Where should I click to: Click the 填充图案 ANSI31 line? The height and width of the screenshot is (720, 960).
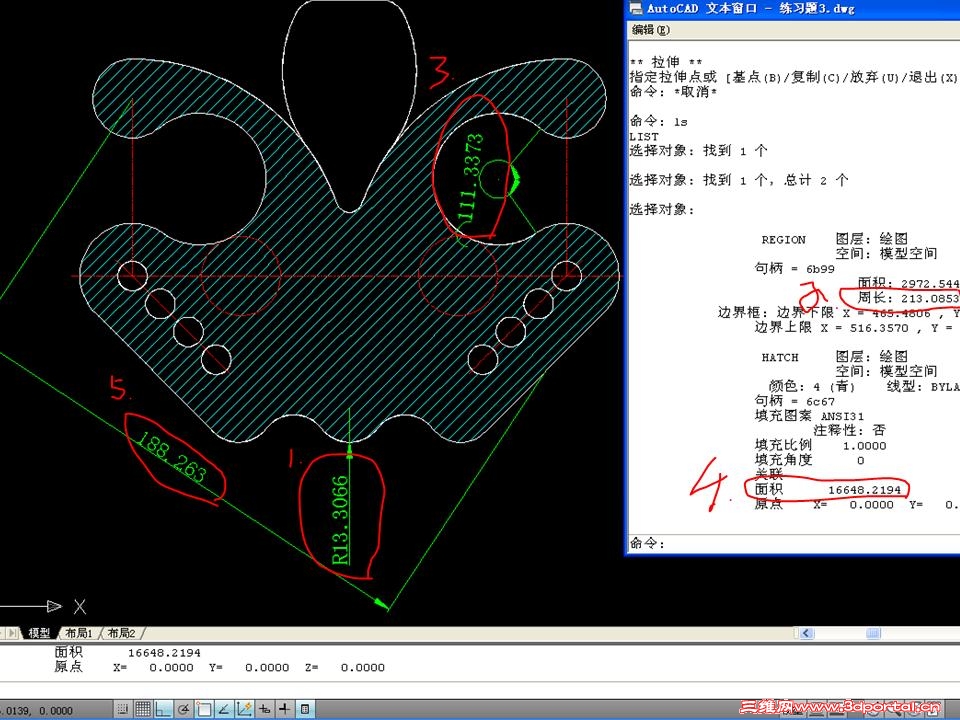tap(809, 416)
